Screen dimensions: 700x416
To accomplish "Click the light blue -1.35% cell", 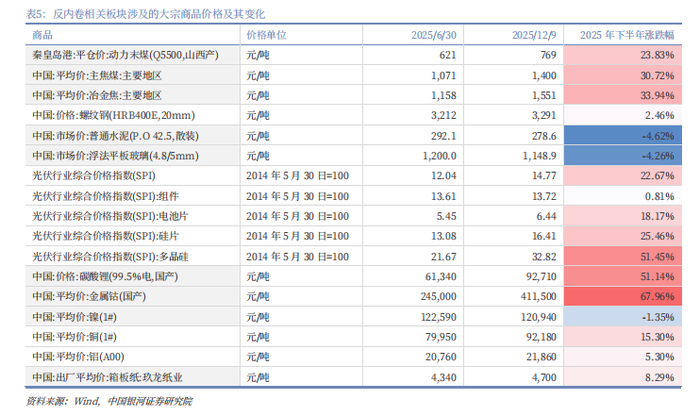I will click(623, 317).
